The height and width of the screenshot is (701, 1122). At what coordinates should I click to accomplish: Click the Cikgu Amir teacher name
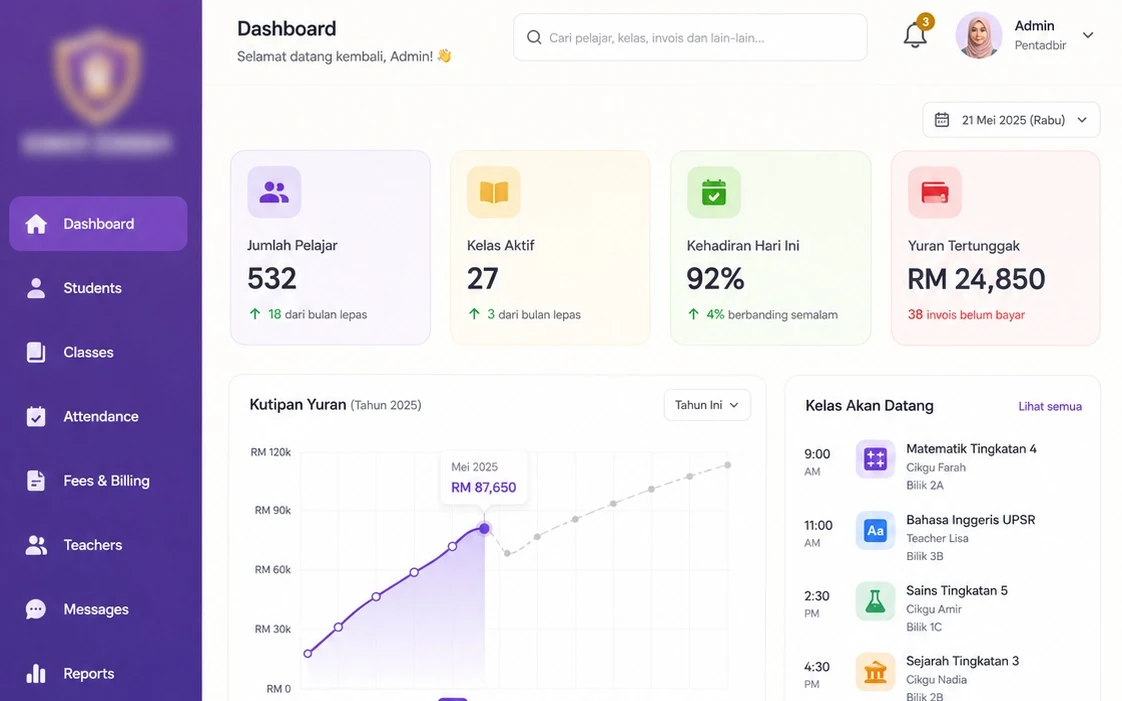tap(934, 609)
